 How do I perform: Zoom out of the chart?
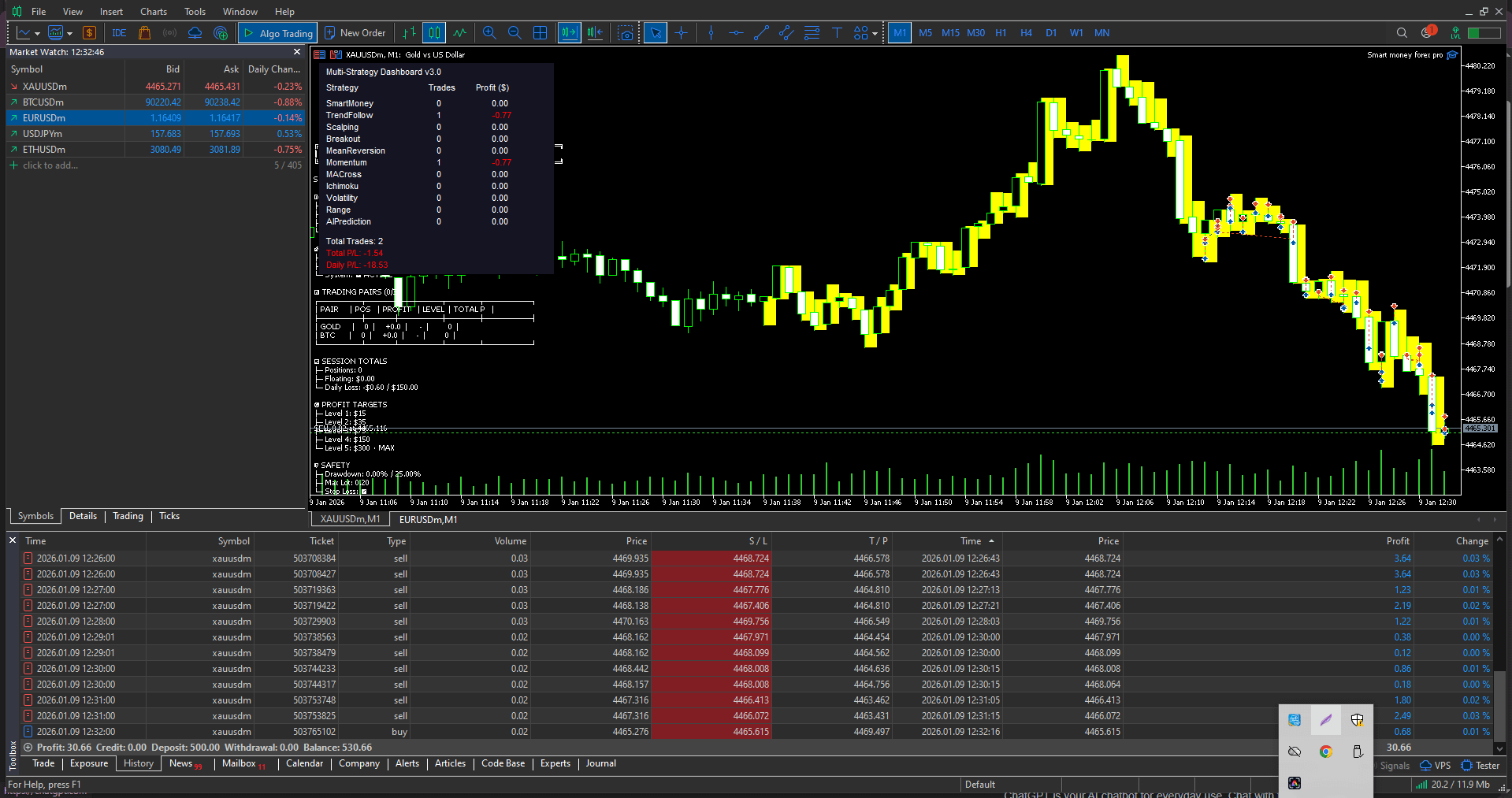(x=515, y=33)
